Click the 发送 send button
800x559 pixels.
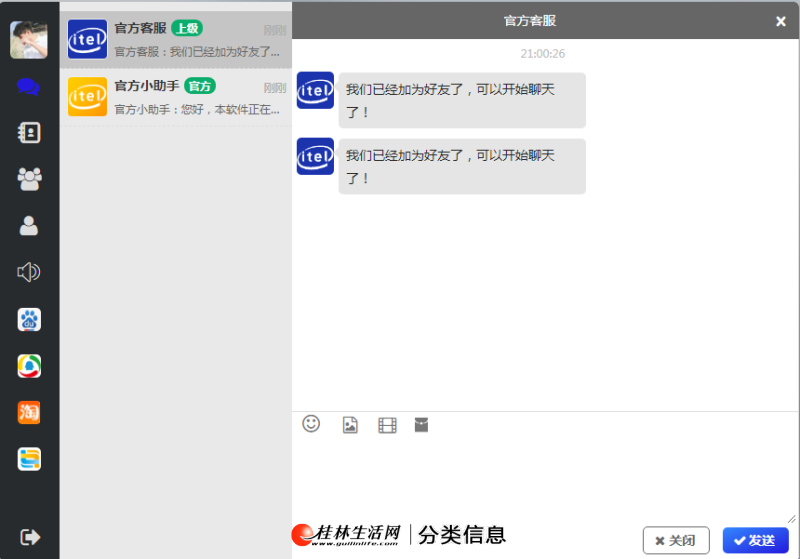click(756, 540)
